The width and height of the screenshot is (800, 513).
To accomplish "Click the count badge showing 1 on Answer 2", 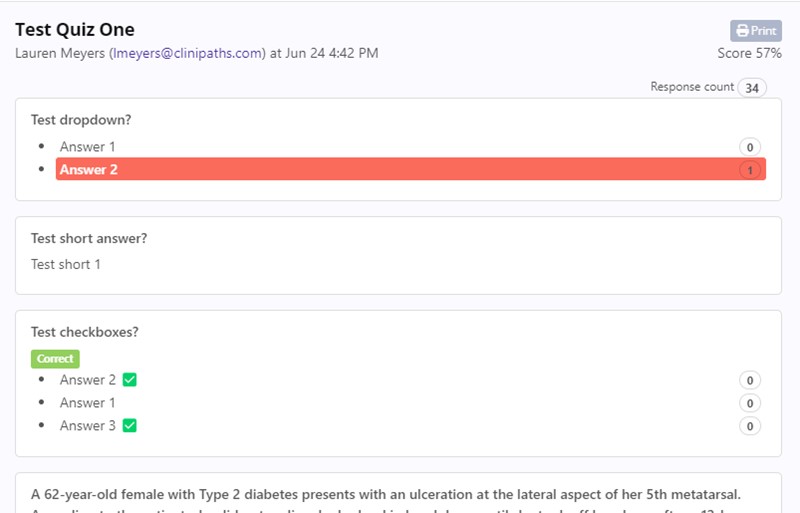I will (x=750, y=170).
